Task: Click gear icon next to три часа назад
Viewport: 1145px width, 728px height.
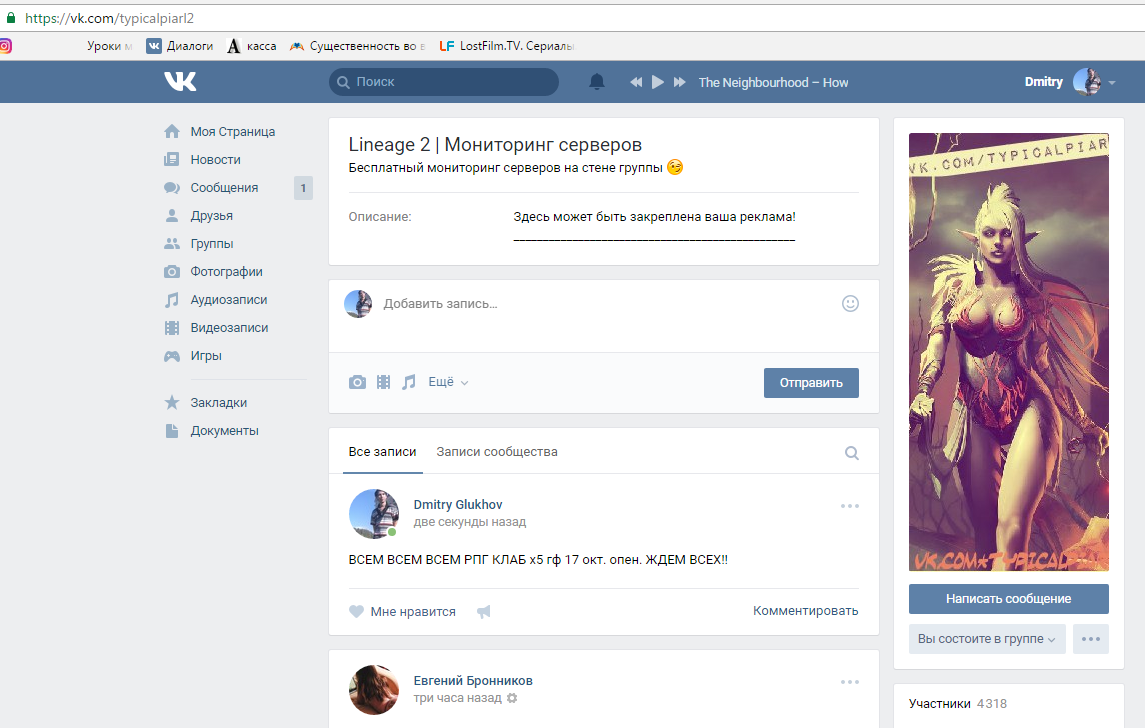Action: [512, 698]
